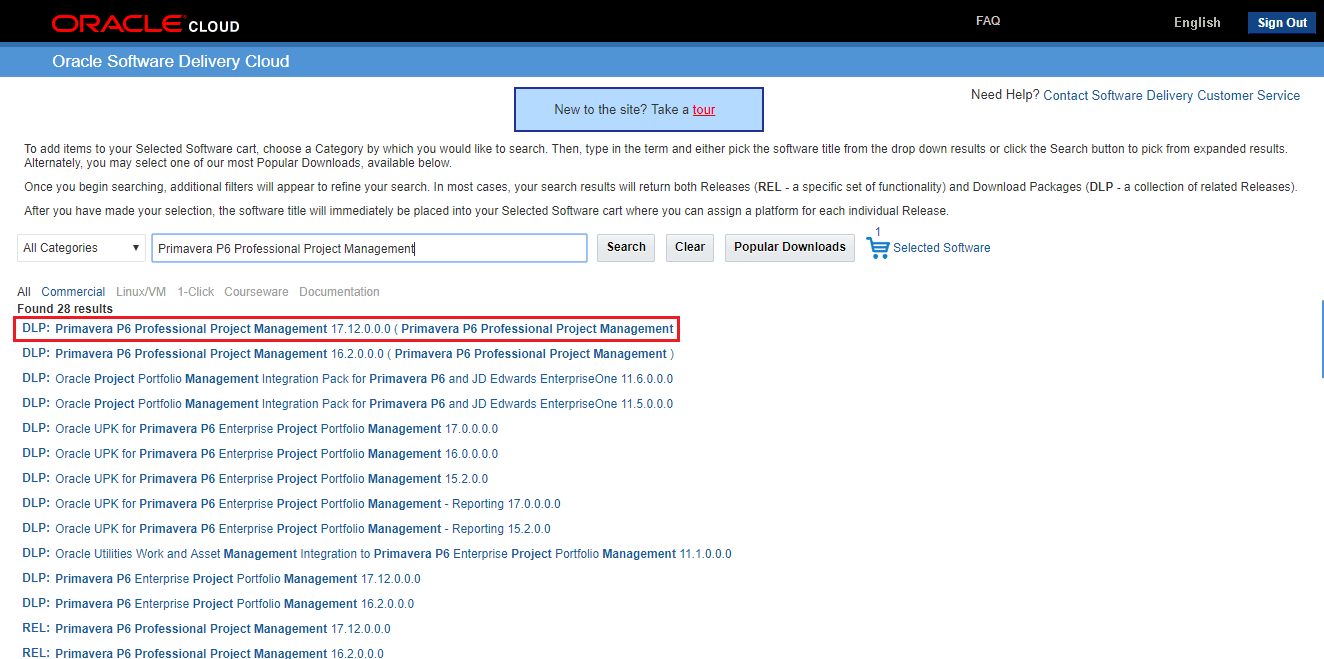Open the FAQ link
The height and width of the screenshot is (659, 1324).
(x=988, y=21)
